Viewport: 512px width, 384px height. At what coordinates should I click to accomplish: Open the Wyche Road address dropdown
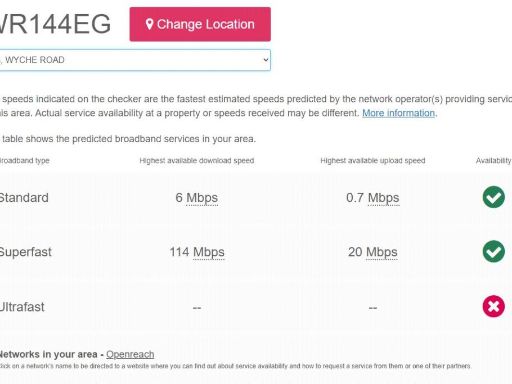coord(135,60)
